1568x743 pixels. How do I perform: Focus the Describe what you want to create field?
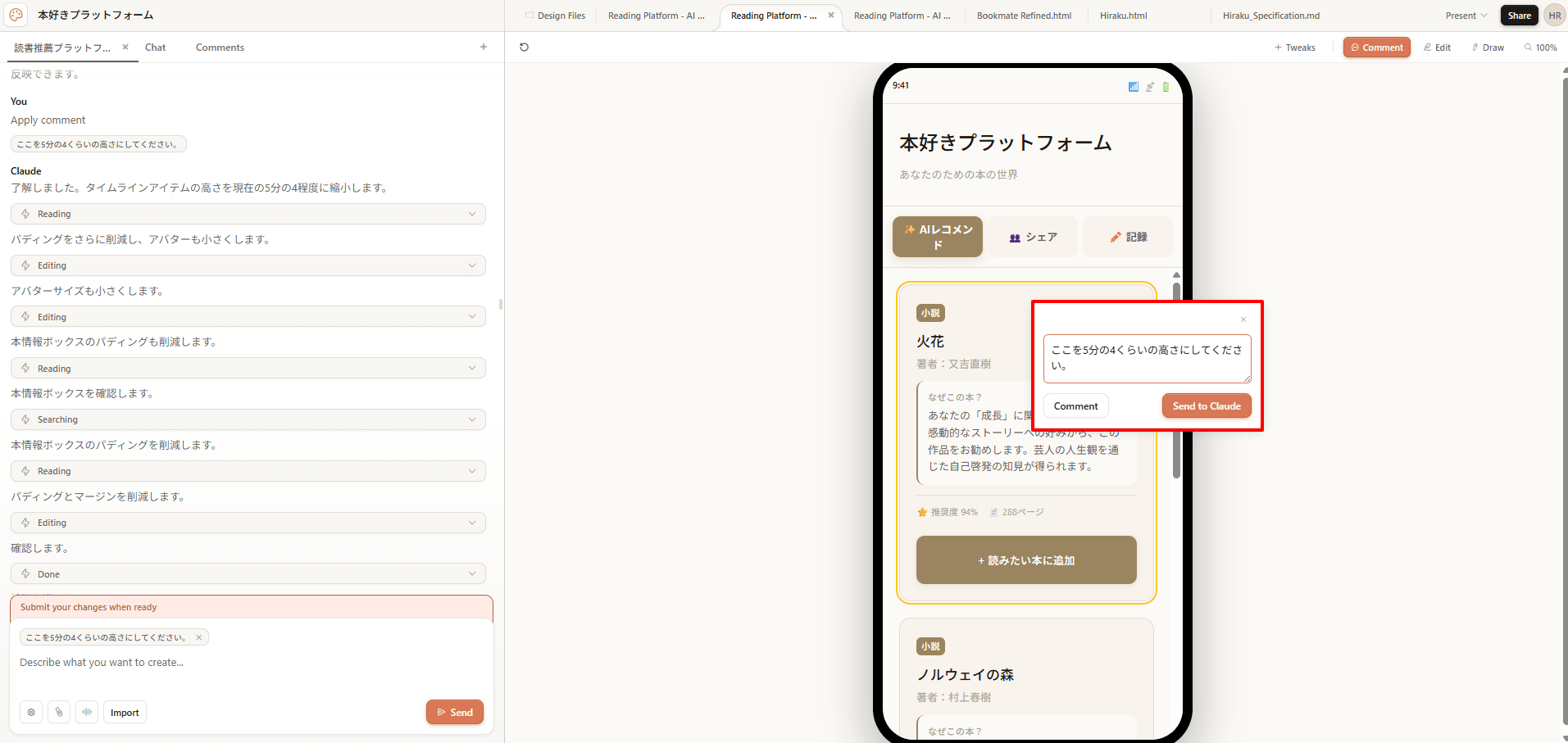click(x=252, y=663)
